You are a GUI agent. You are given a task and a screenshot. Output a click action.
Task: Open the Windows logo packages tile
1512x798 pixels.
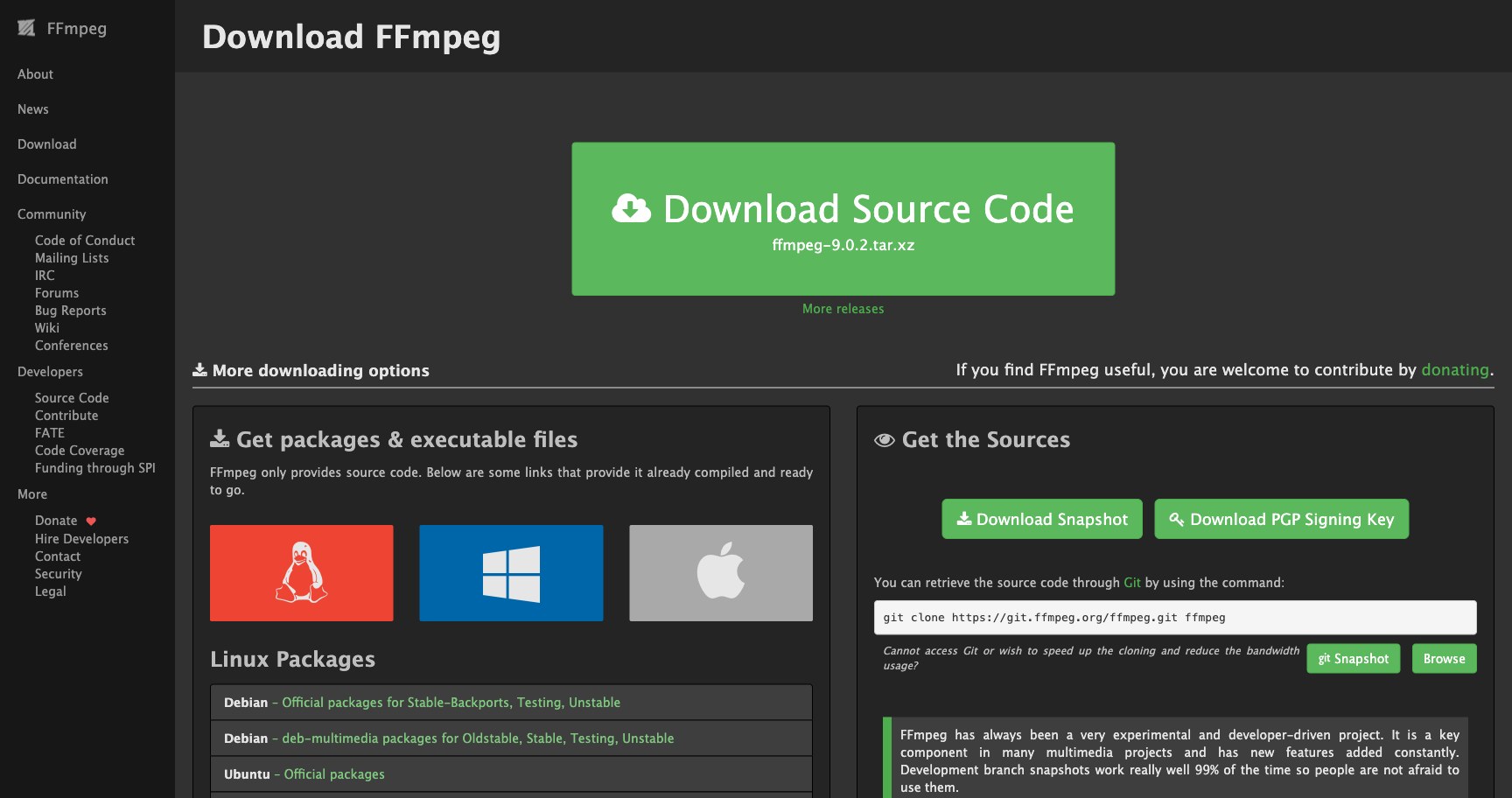click(511, 573)
